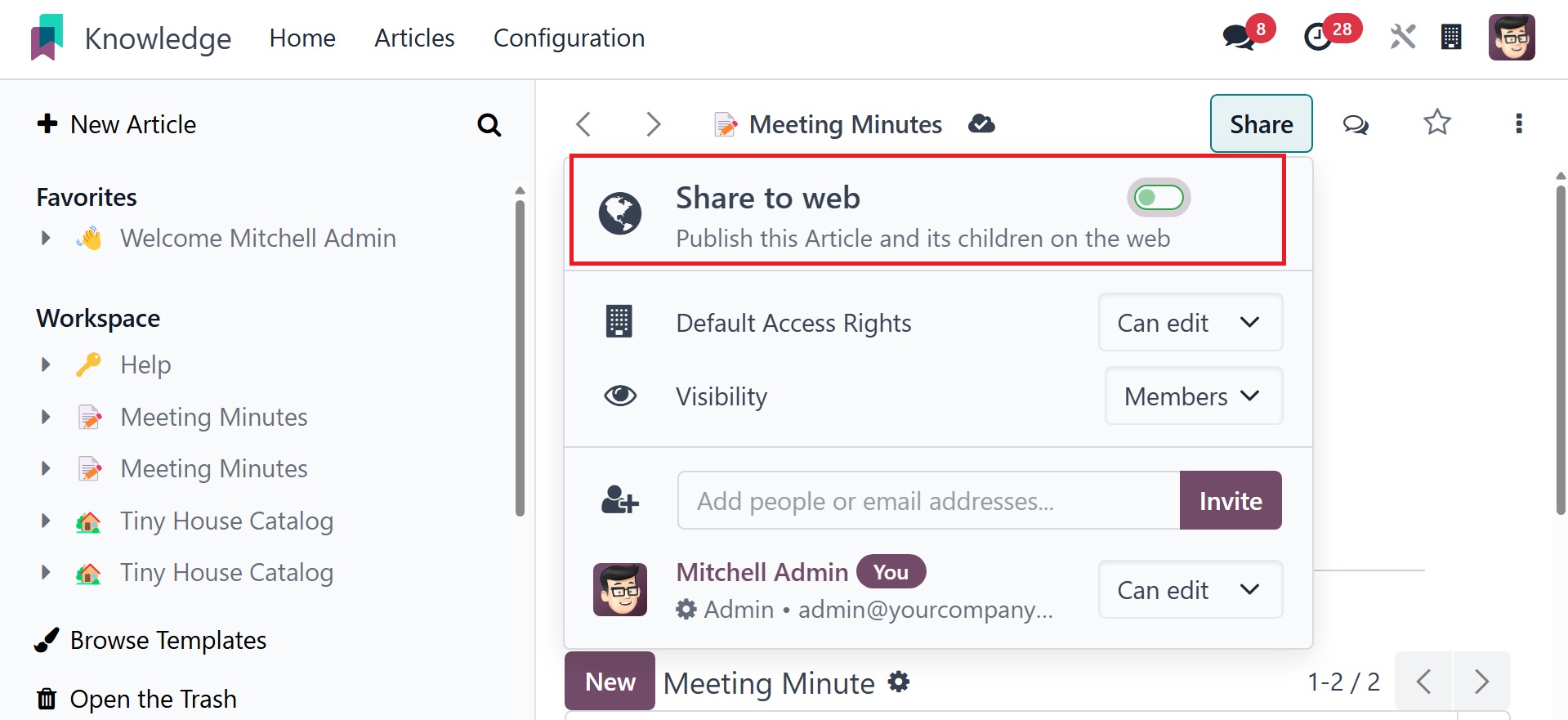Image resolution: width=1568 pixels, height=720 pixels.
Task: Open the Configuration menu
Action: (x=569, y=38)
